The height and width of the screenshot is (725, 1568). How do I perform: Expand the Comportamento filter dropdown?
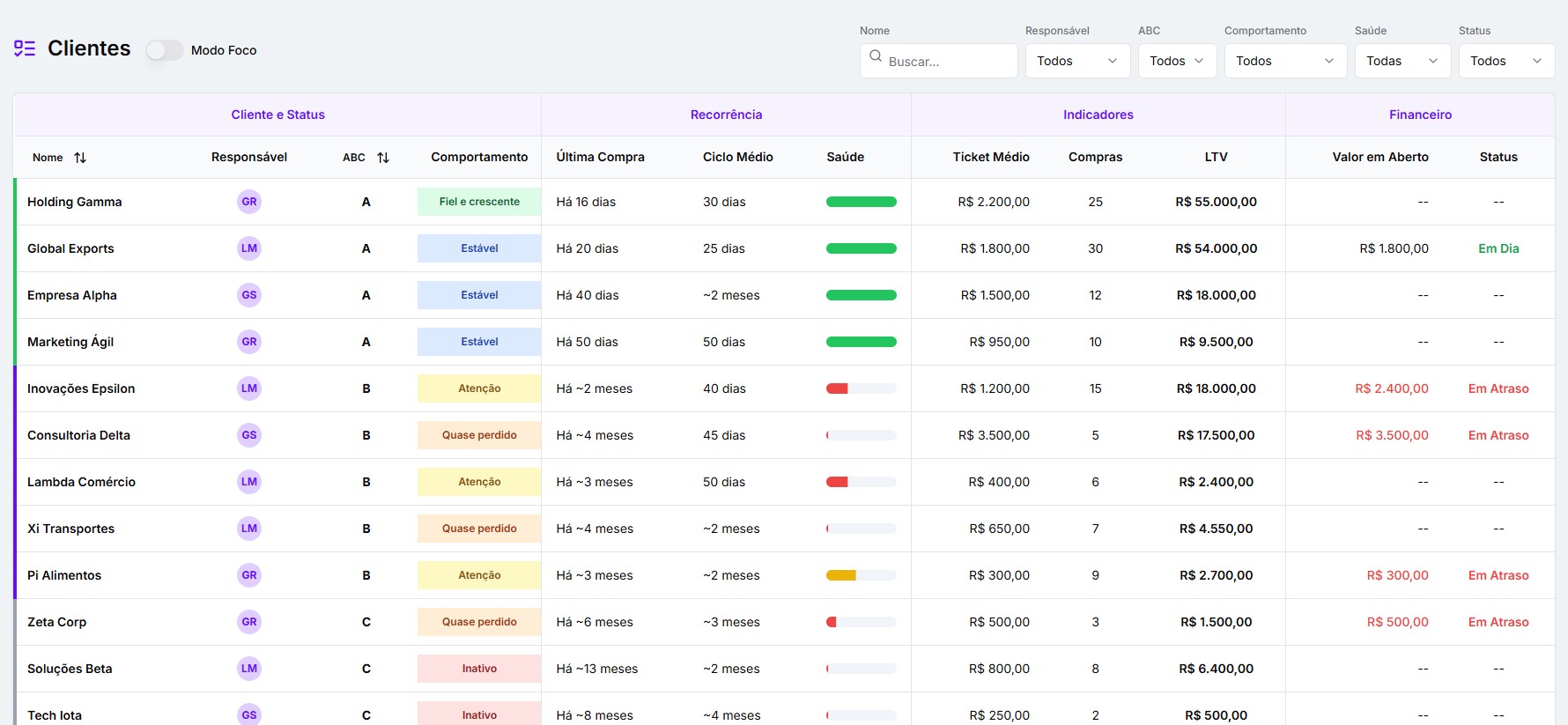(x=1285, y=61)
